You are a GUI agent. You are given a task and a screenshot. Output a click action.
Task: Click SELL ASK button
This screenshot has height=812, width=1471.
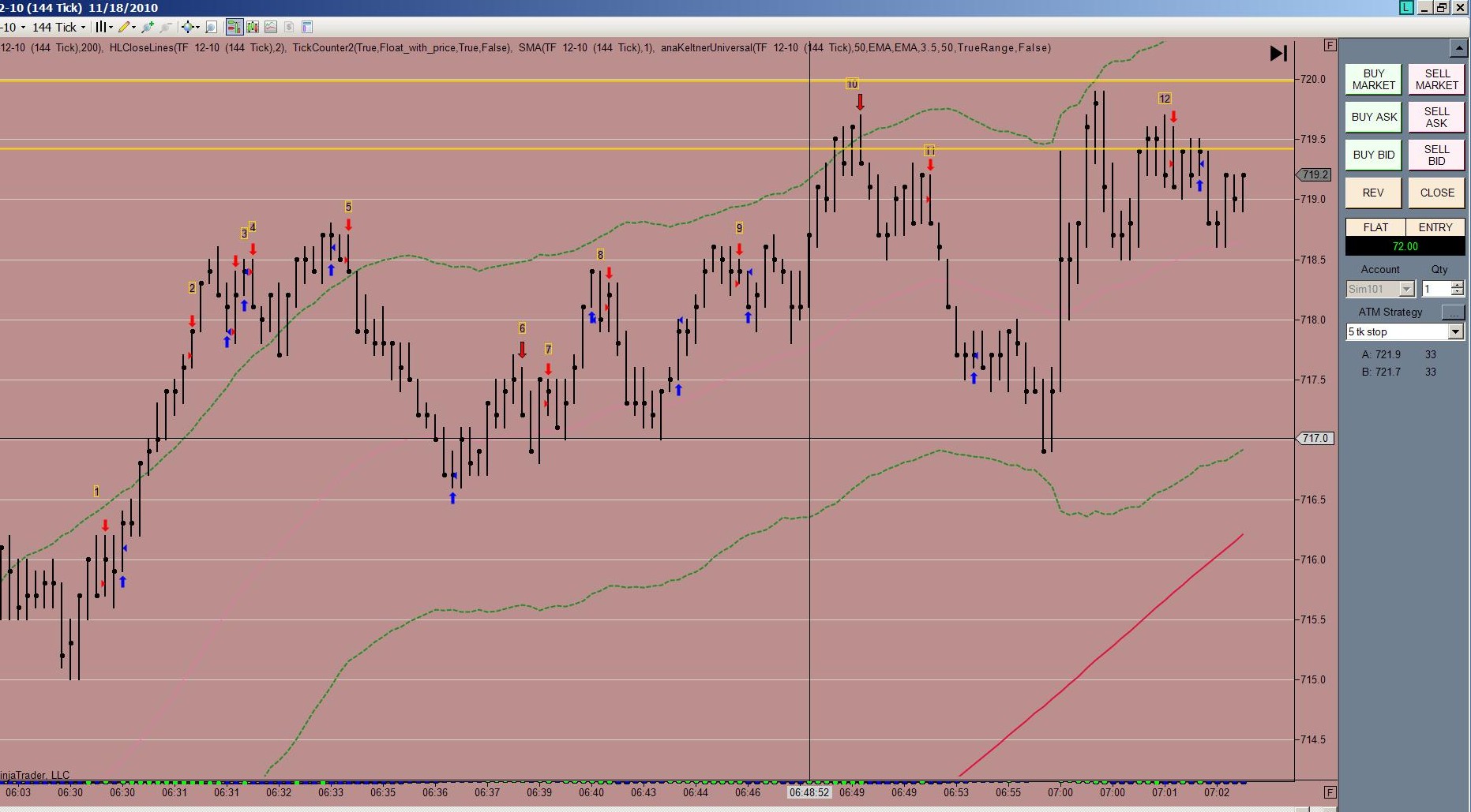(x=1437, y=117)
